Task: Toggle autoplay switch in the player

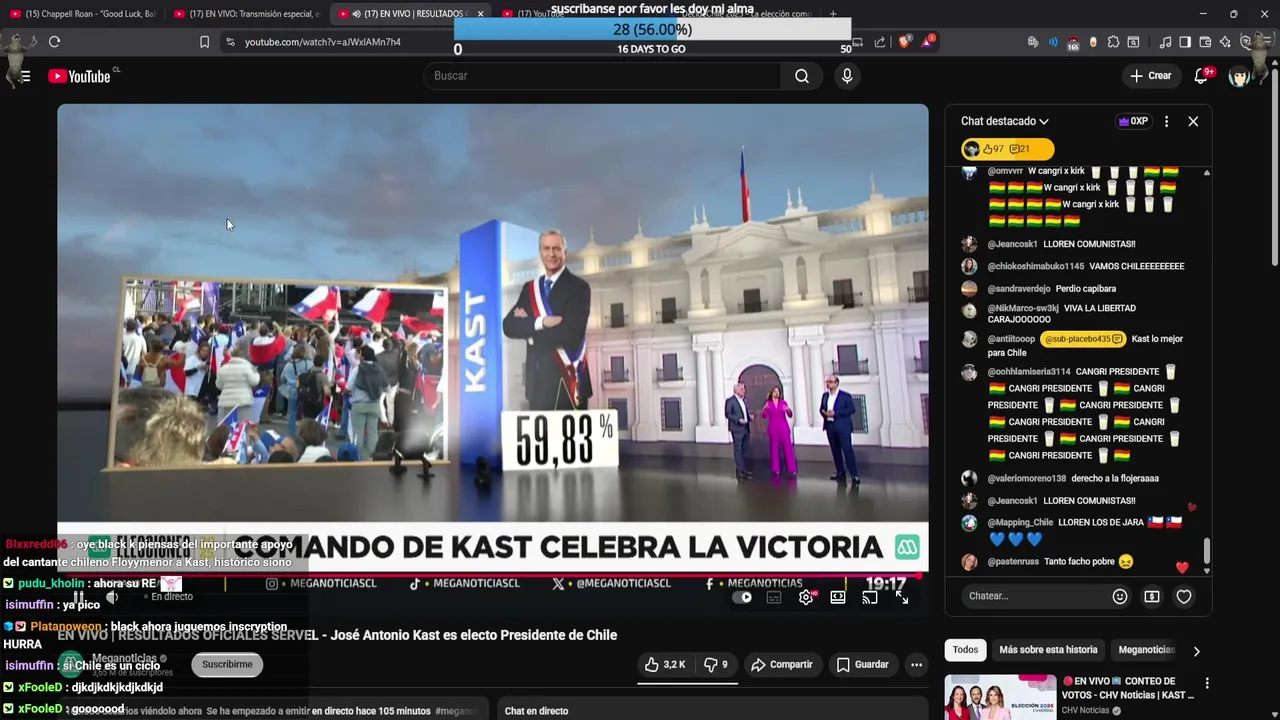Action: (742, 597)
